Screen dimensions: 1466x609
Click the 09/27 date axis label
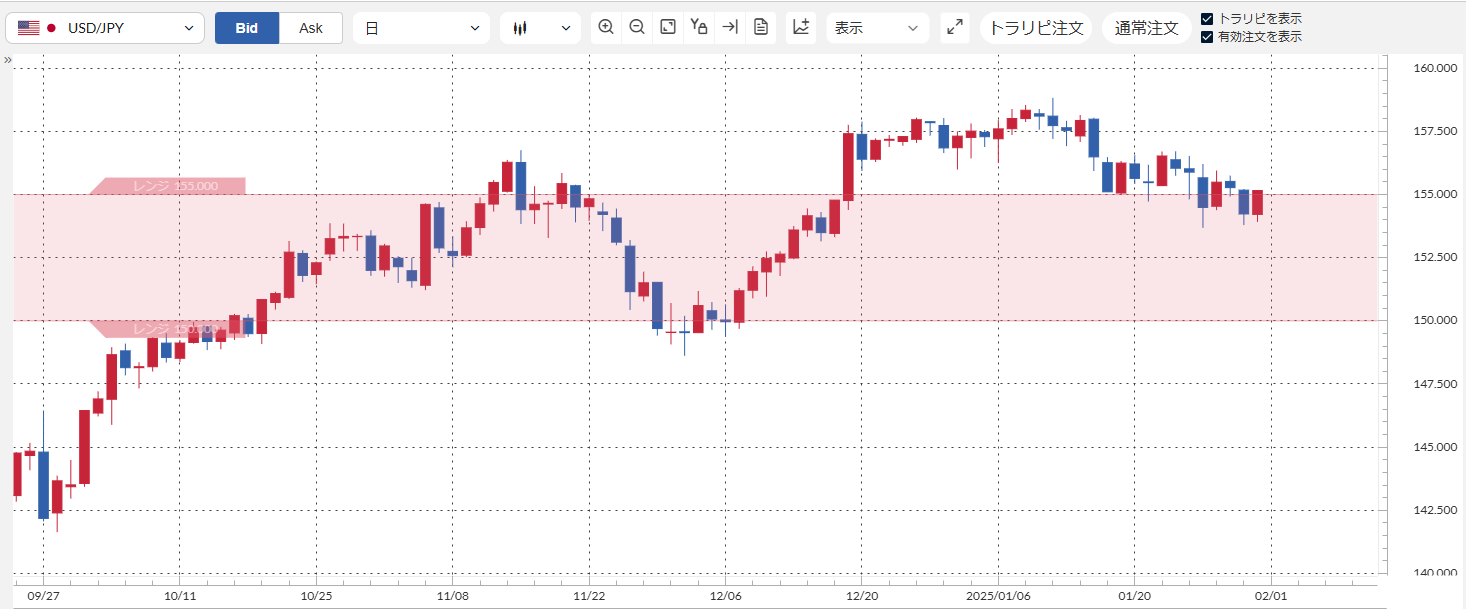[x=43, y=595]
